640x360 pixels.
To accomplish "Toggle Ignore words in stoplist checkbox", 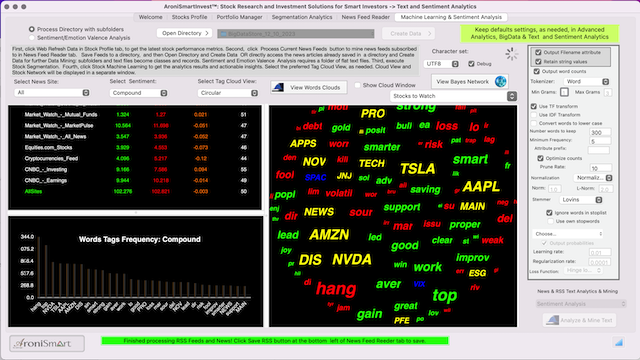I will (549, 213).
